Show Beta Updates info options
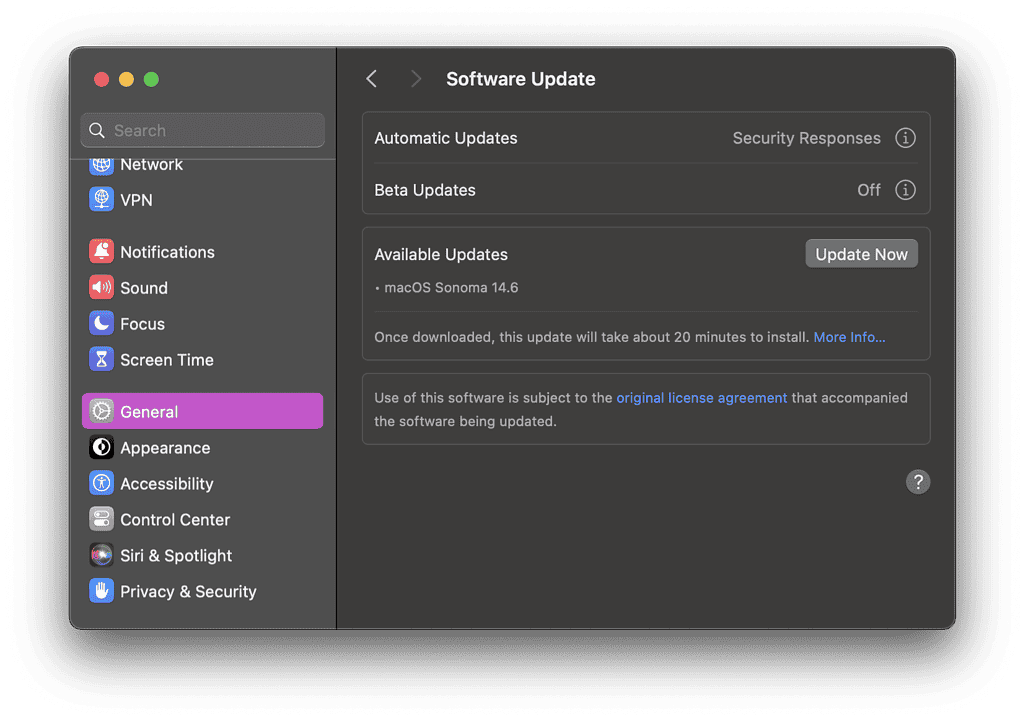 click(x=905, y=190)
